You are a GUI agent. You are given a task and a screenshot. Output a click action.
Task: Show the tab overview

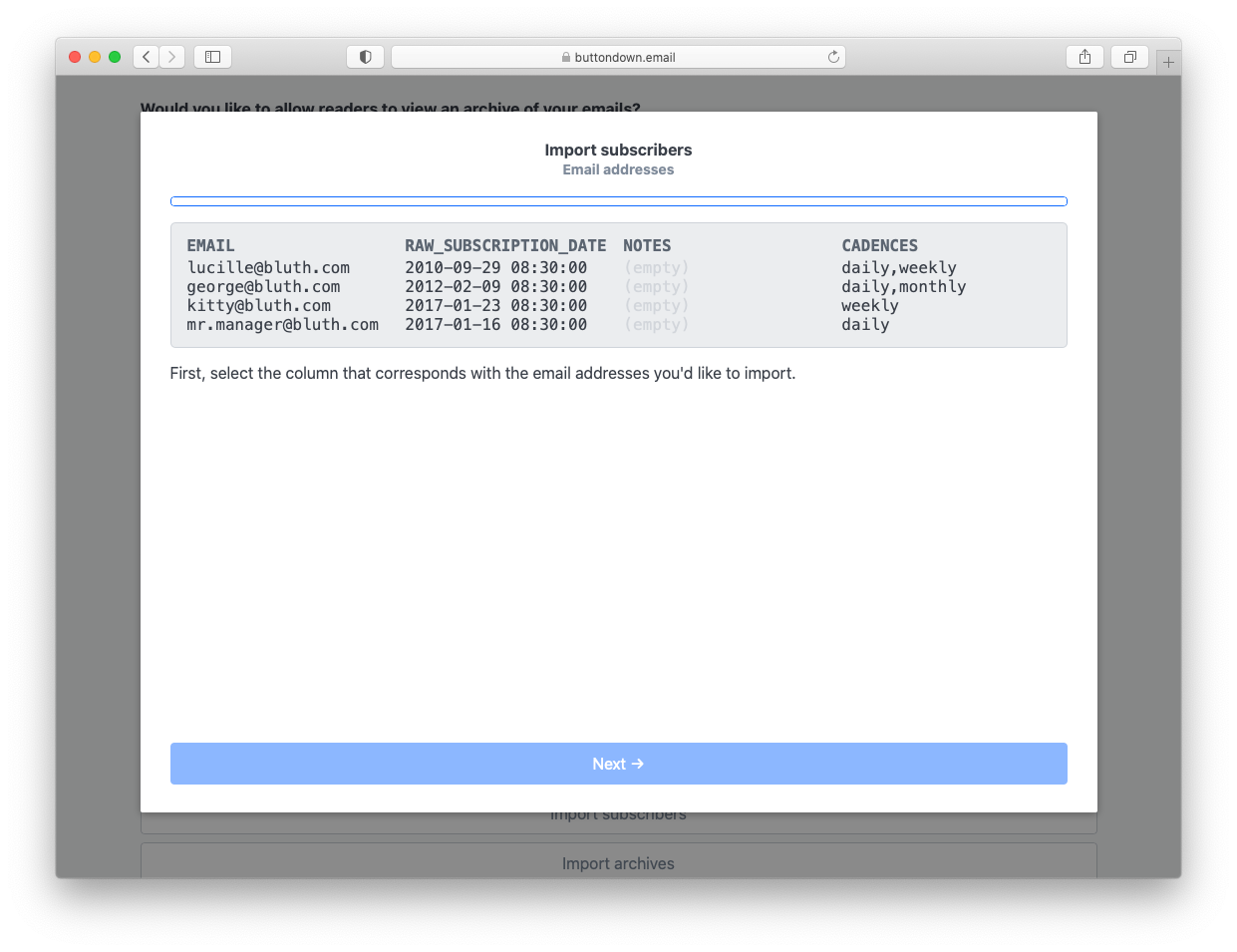pyautogui.click(x=1129, y=57)
